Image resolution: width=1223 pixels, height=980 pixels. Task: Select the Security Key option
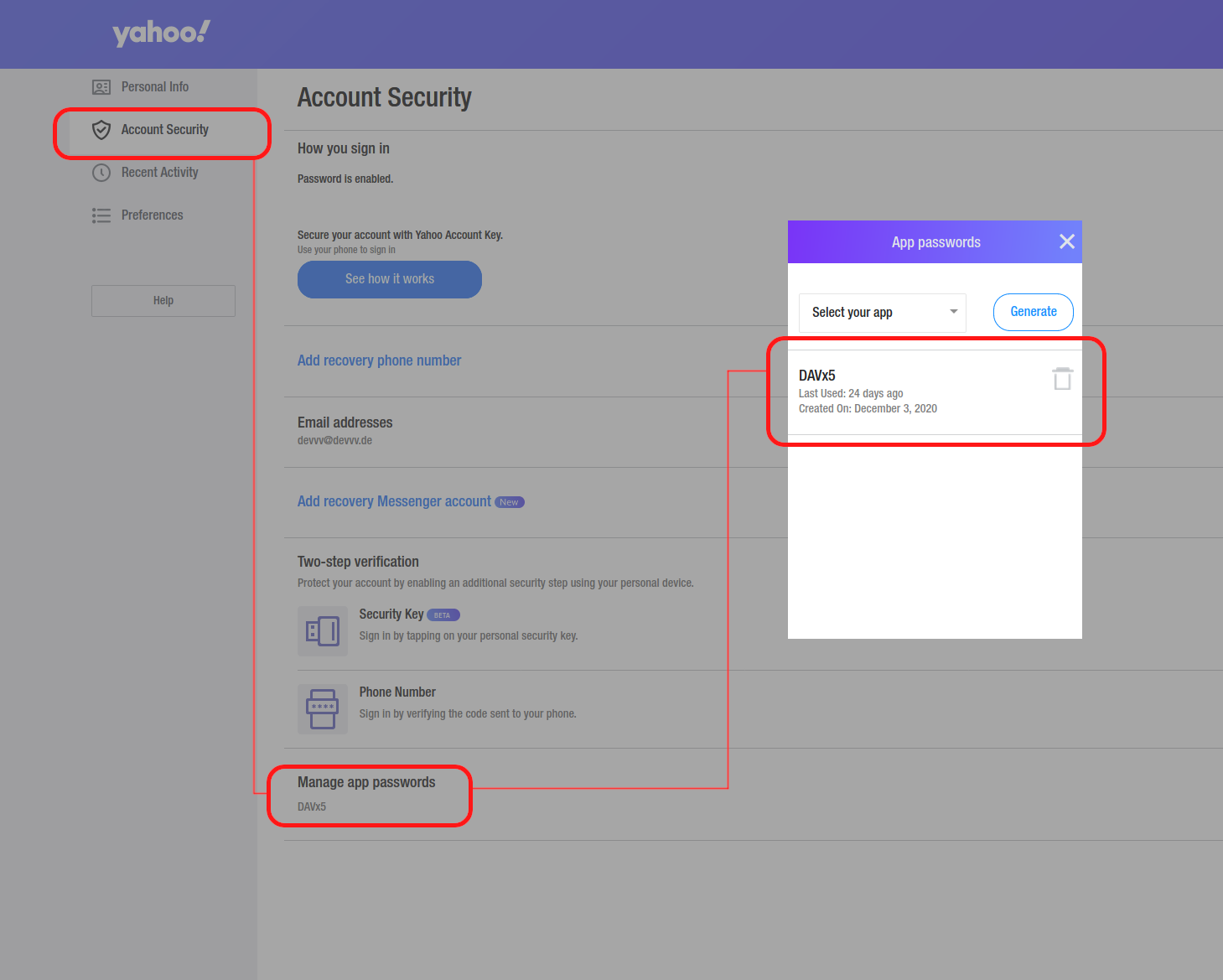click(391, 614)
